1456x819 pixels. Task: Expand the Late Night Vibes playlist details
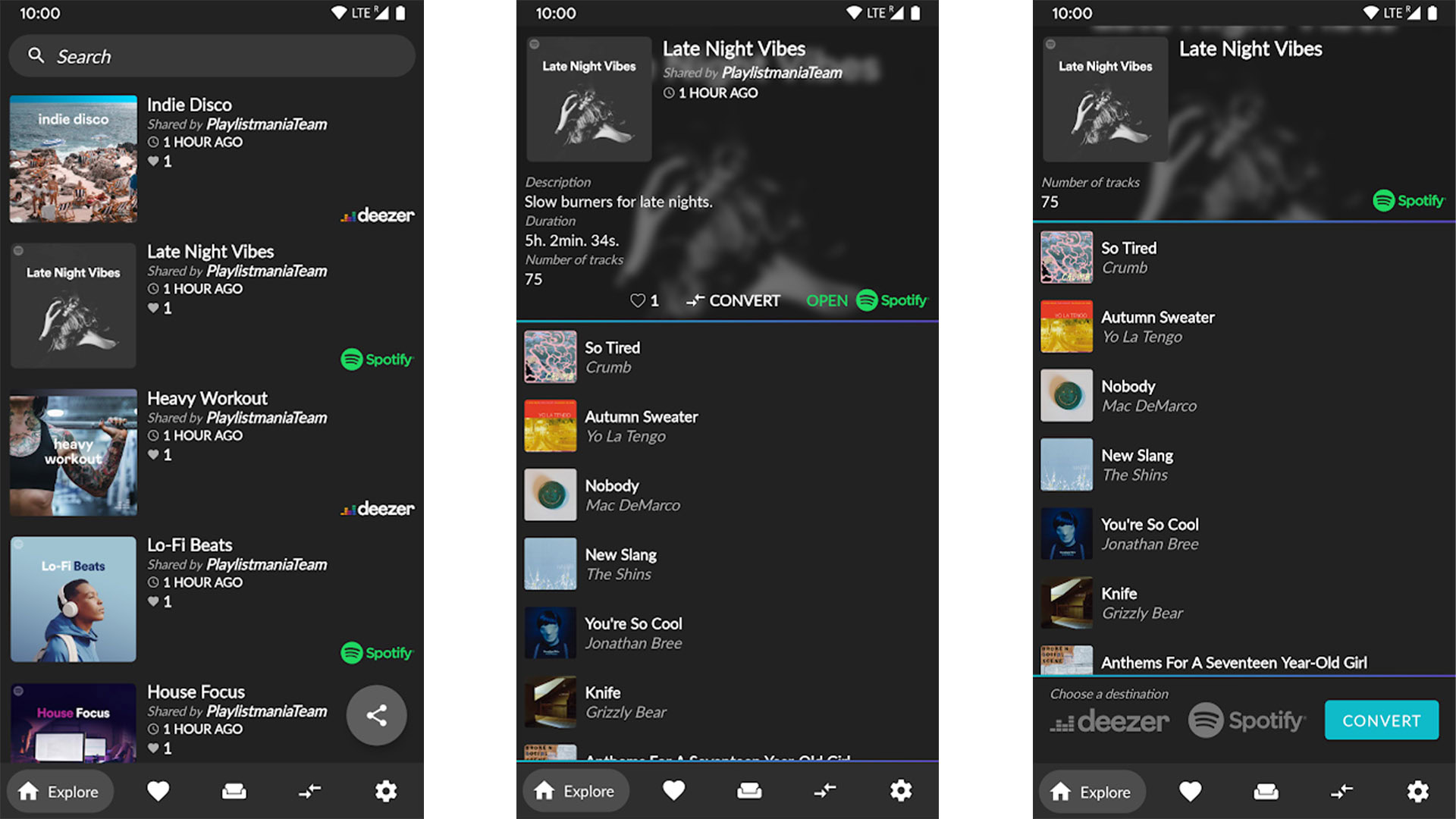point(212,303)
